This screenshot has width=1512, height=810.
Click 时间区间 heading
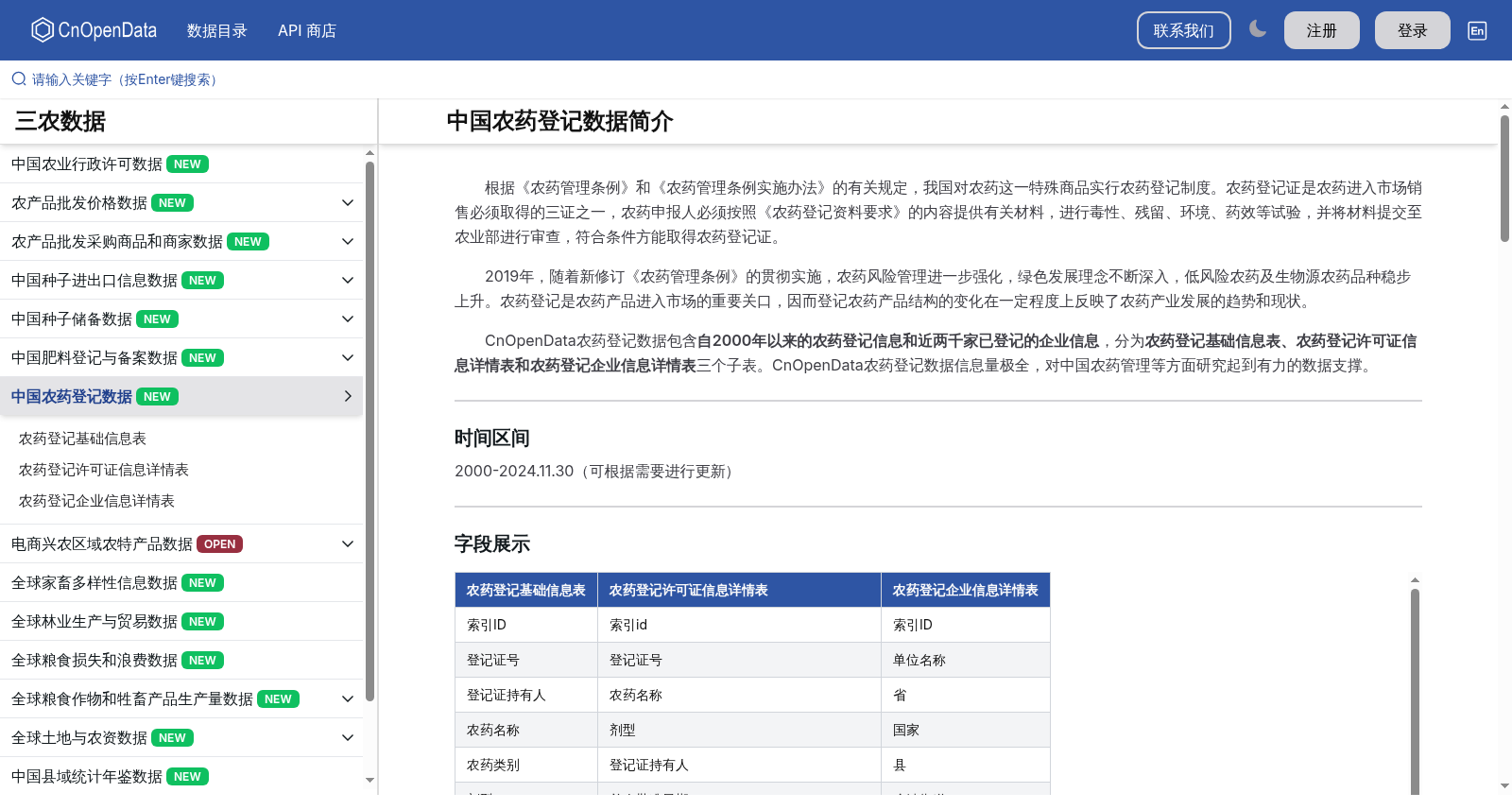click(x=492, y=438)
